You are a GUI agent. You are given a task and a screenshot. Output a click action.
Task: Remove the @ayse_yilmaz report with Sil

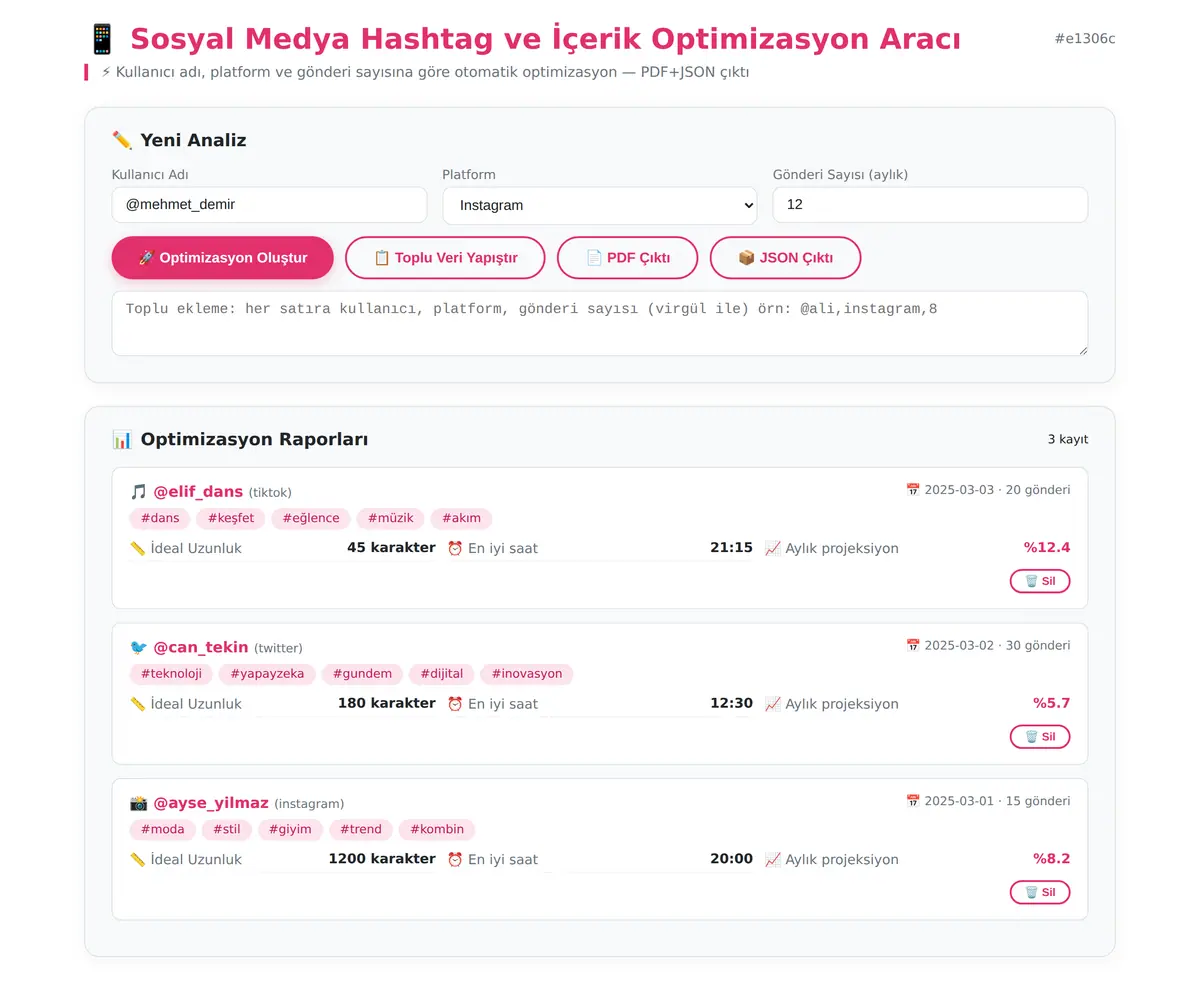[1040, 892]
